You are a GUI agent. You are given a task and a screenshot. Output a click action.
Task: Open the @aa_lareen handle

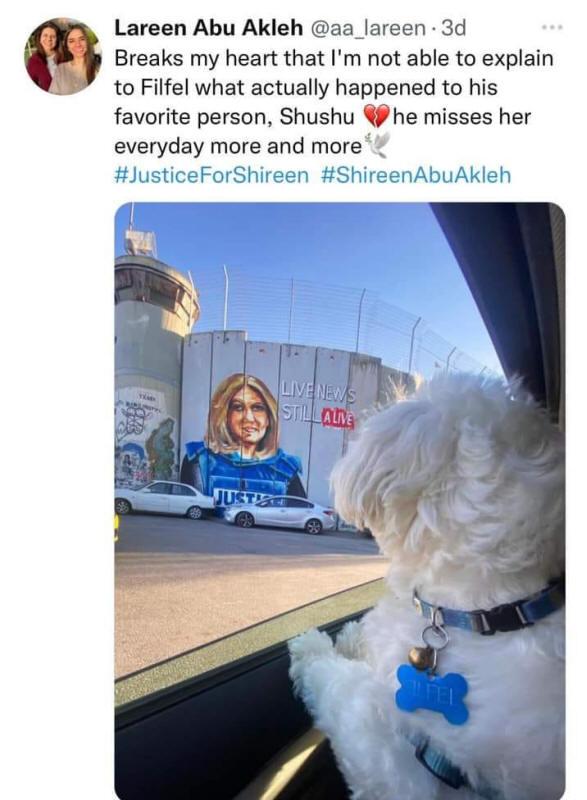click(367, 28)
